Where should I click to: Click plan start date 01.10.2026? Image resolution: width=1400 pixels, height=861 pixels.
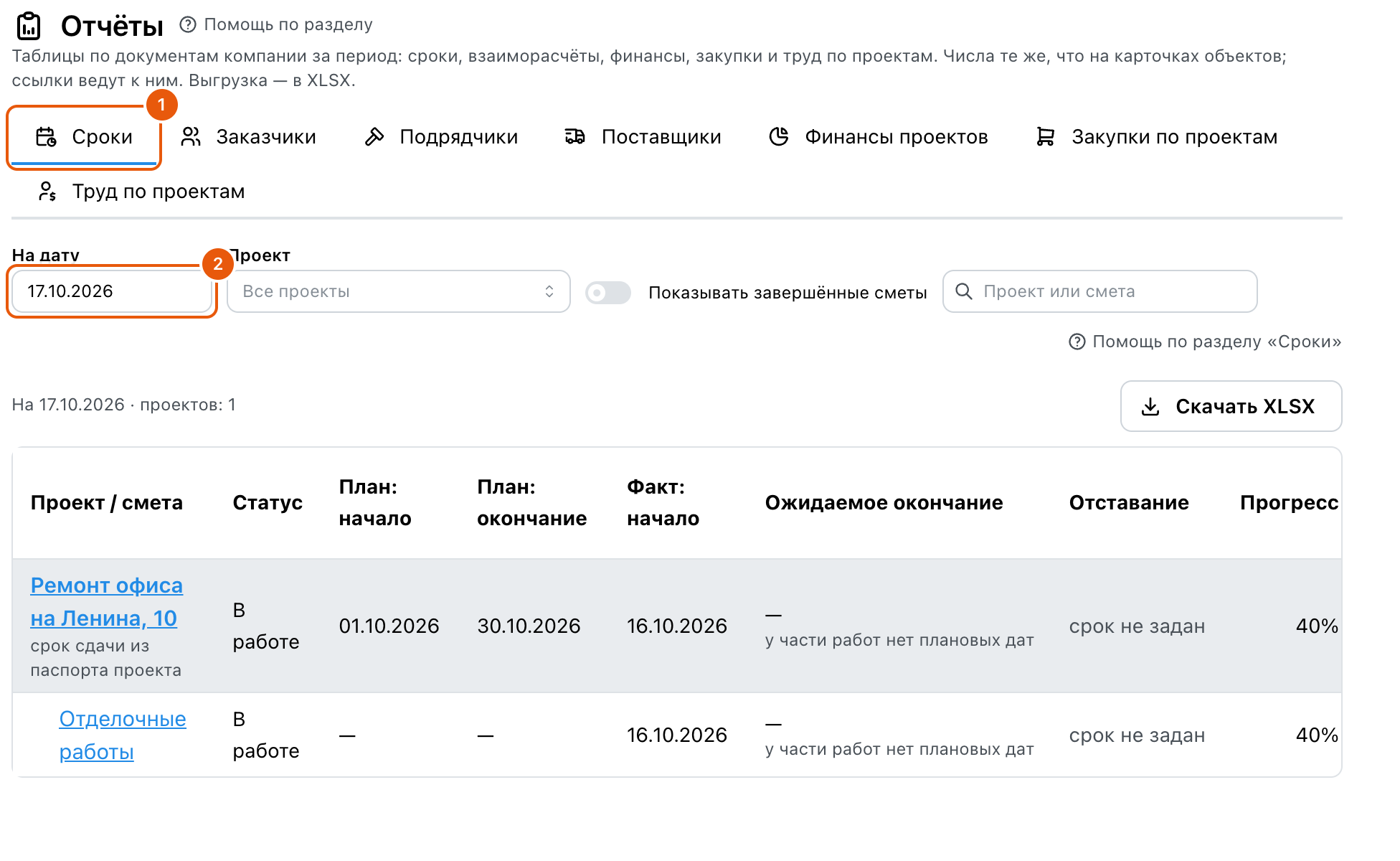coord(389,626)
